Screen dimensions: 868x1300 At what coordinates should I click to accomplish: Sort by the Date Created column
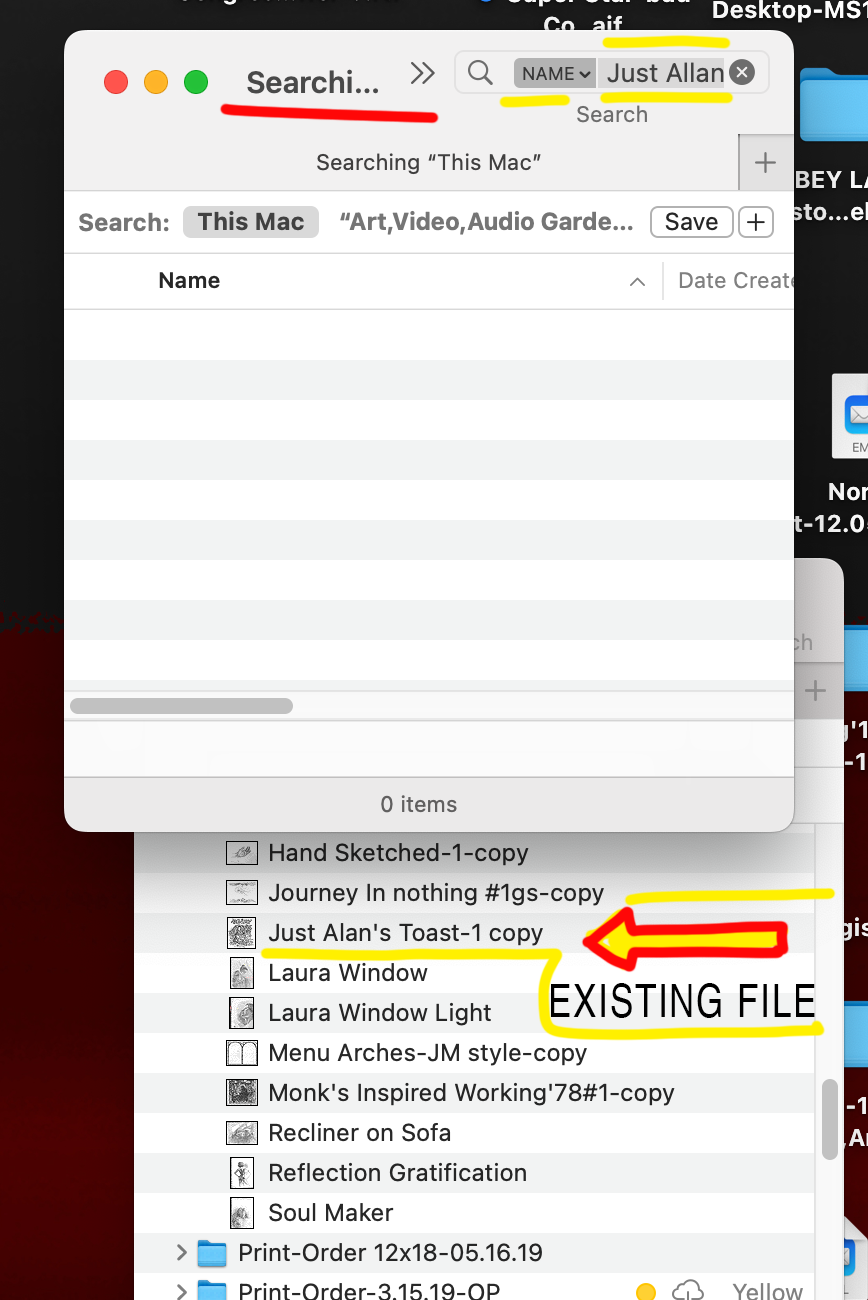[735, 281]
